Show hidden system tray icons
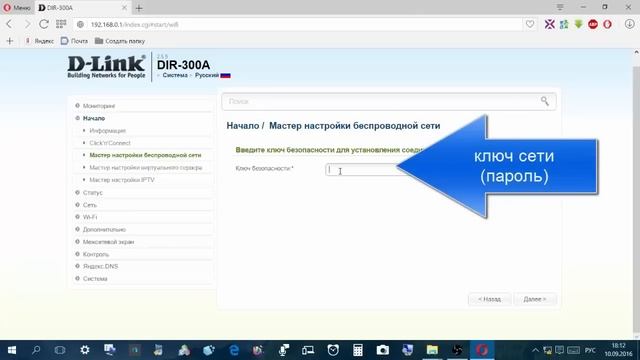 535,350
